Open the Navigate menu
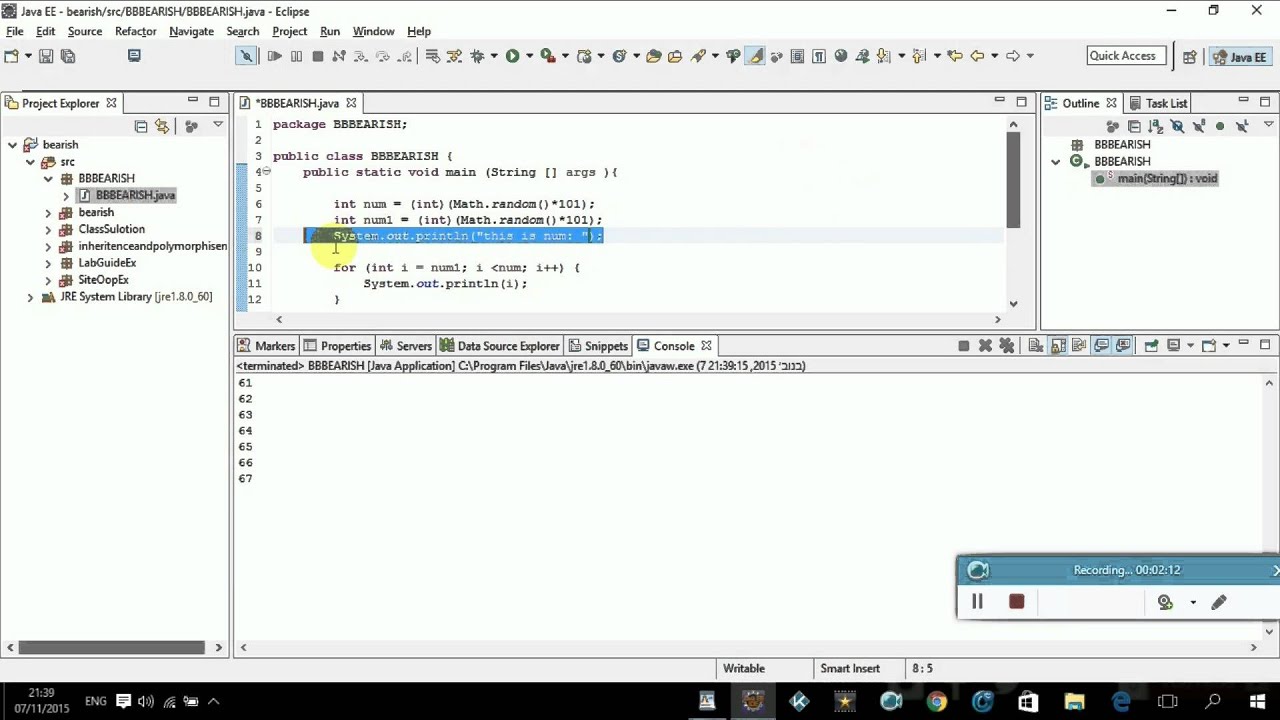Image resolution: width=1280 pixels, height=720 pixels. pyautogui.click(x=191, y=31)
